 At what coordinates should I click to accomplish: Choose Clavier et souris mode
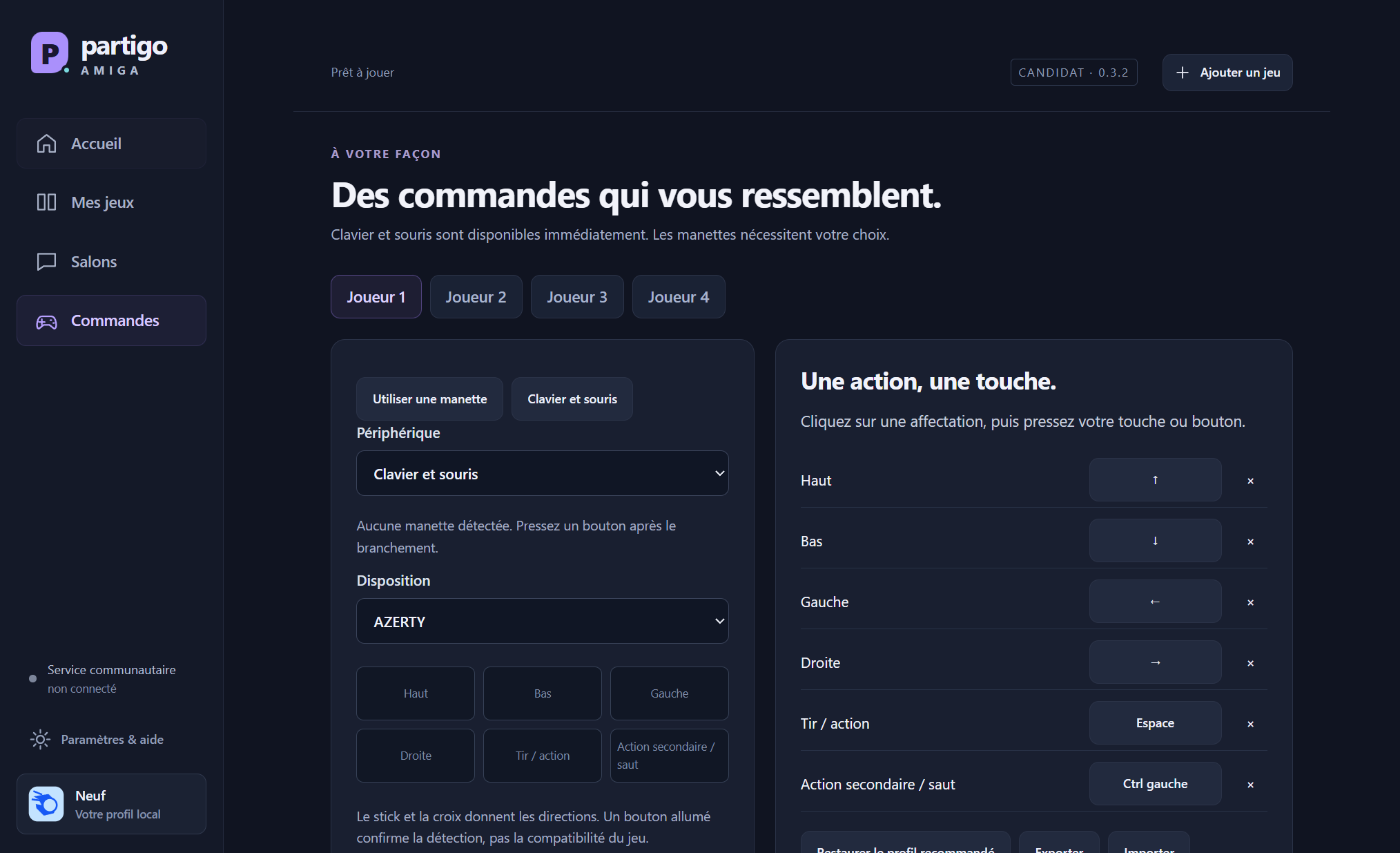[572, 399]
